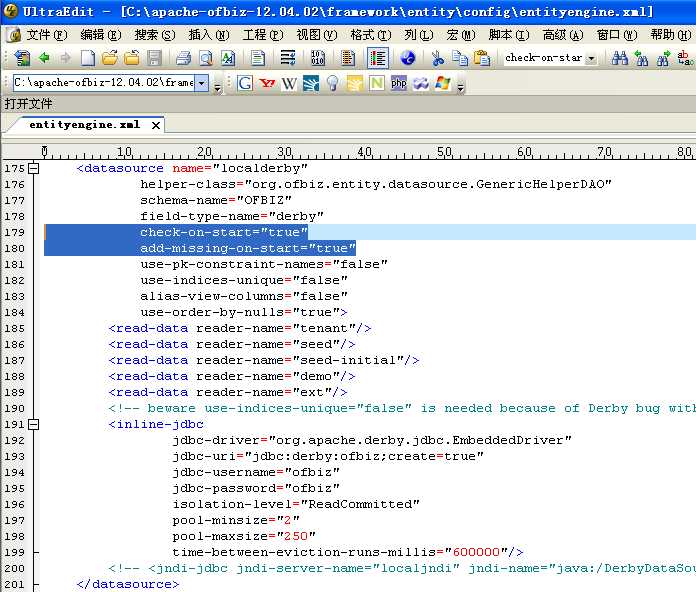696x592 pixels.
Task: Click the light bulb icon
Action: coord(332,83)
